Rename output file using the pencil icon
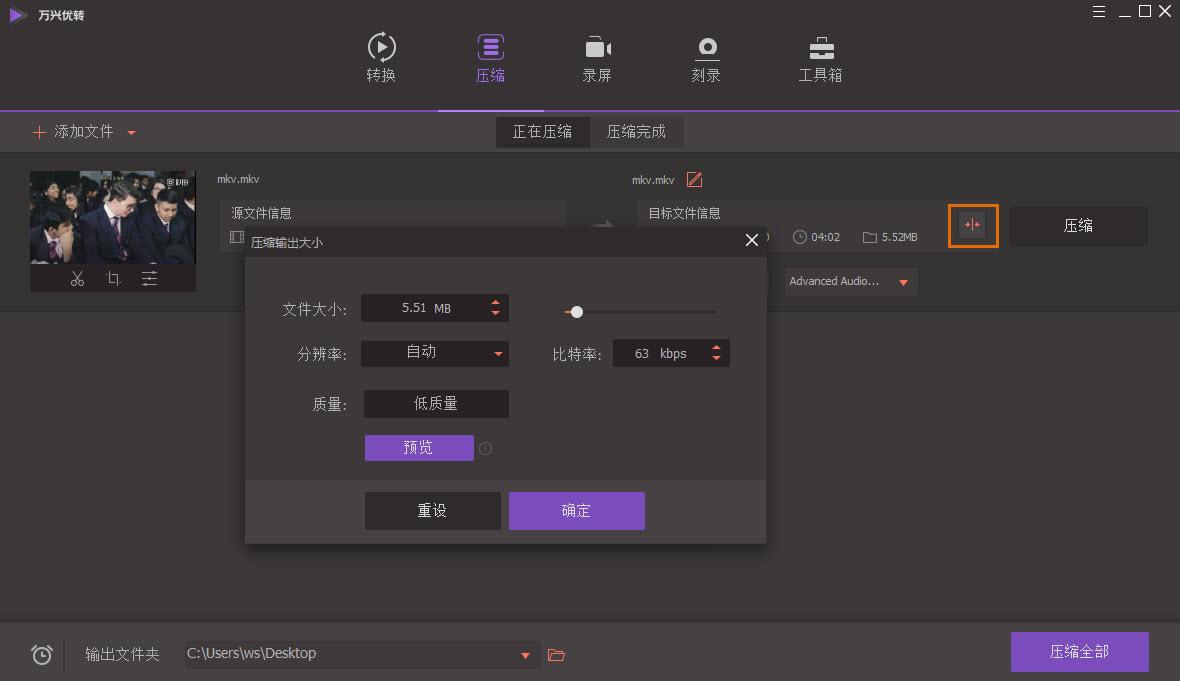The width and height of the screenshot is (1180, 681). pyautogui.click(x=694, y=180)
